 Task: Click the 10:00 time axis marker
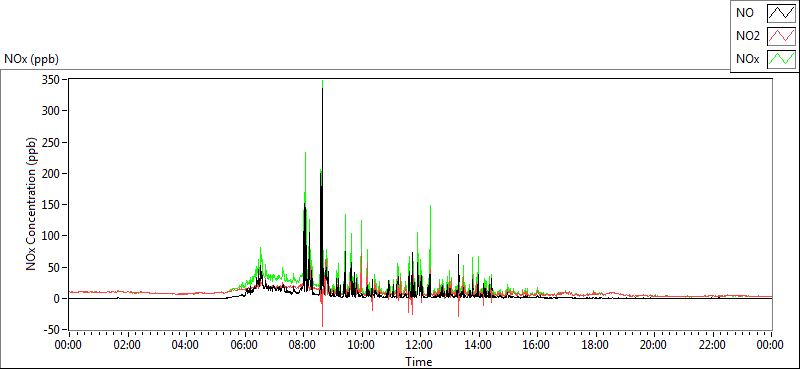[x=362, y=345]
